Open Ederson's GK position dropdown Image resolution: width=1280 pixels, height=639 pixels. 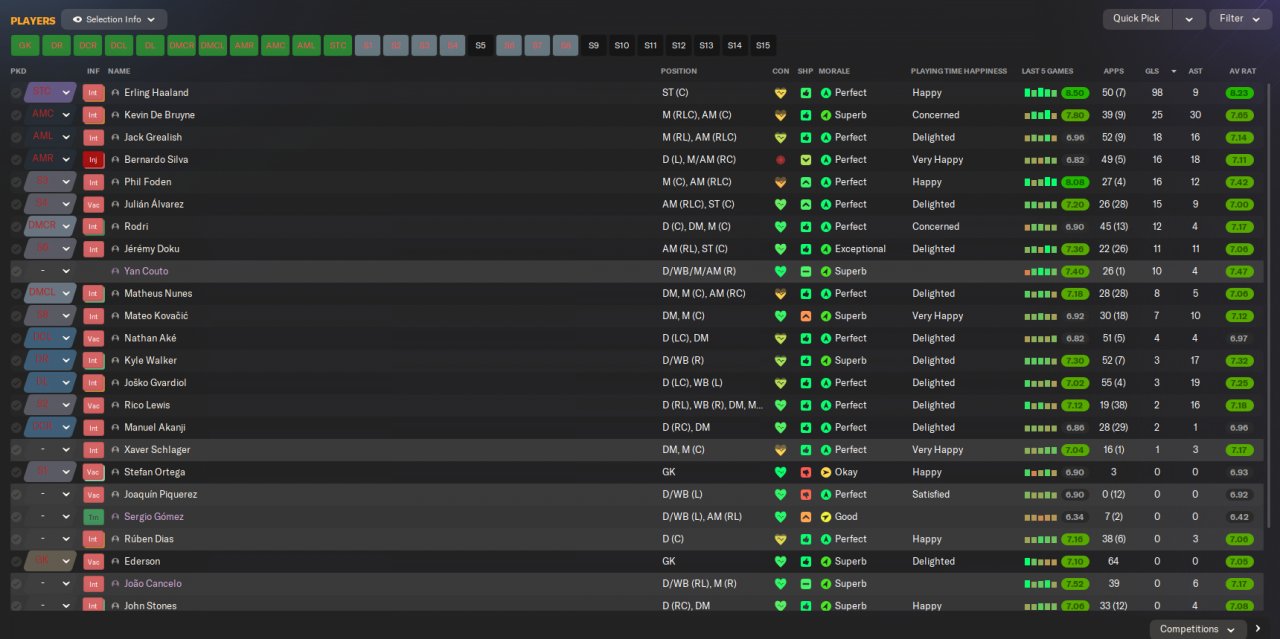click(51, 561)
